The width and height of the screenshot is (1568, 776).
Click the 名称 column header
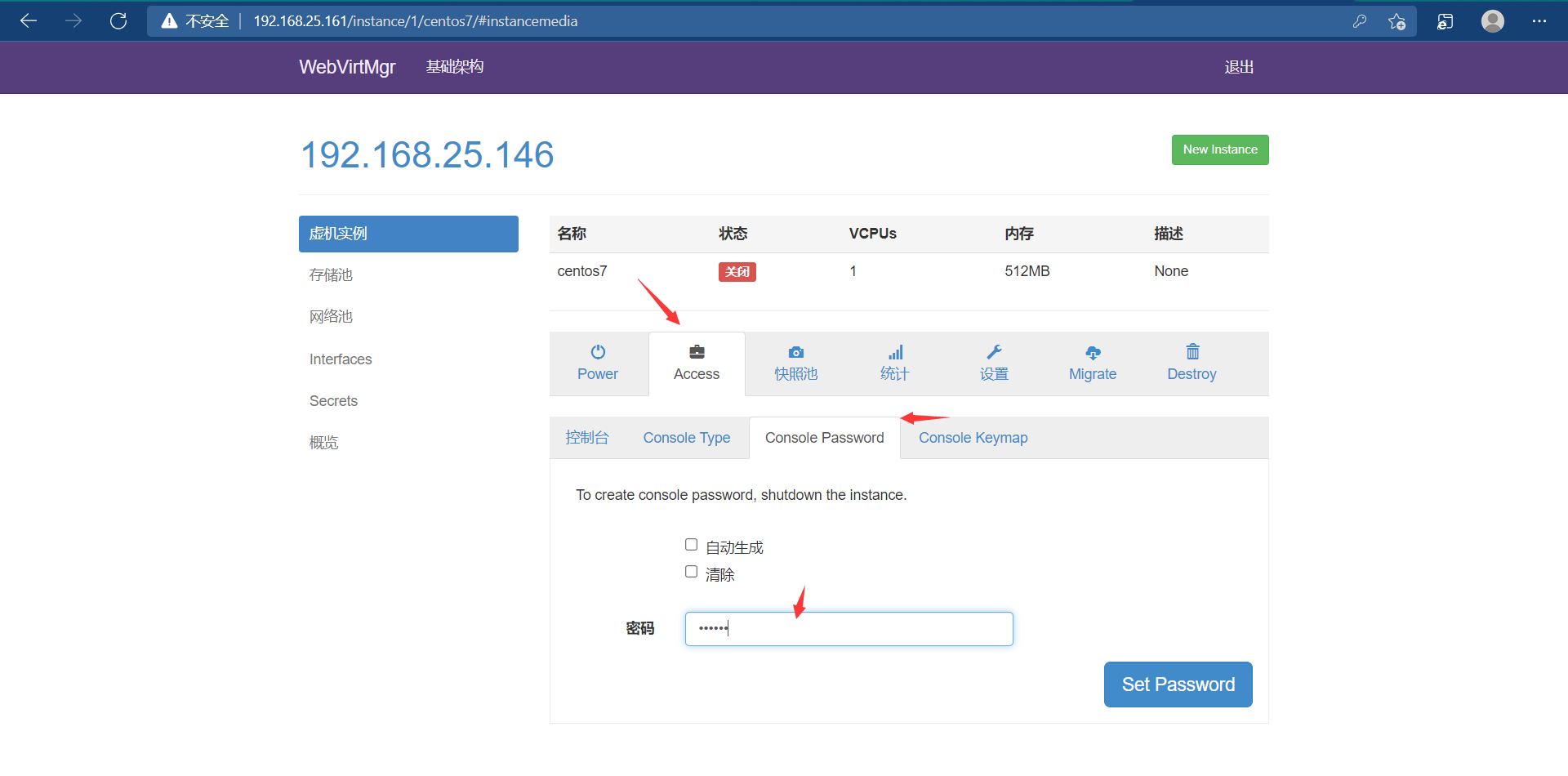point(572,234)
